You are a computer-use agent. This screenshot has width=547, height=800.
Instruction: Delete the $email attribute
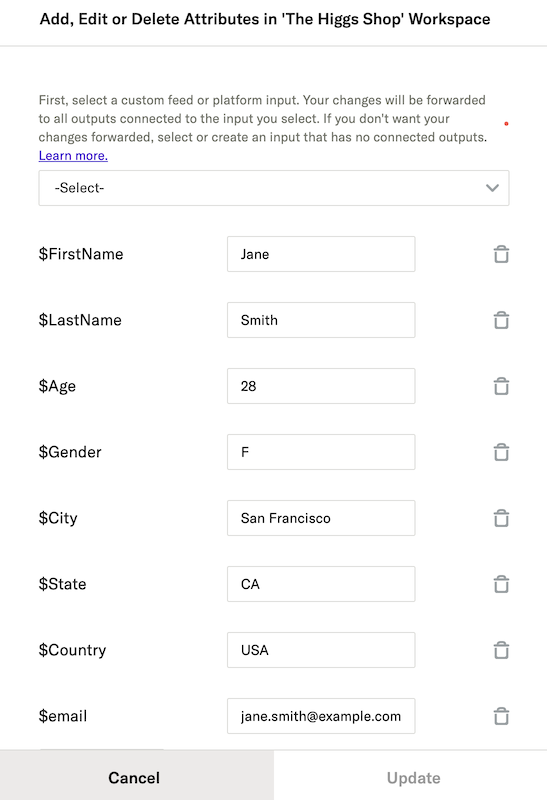501,716
